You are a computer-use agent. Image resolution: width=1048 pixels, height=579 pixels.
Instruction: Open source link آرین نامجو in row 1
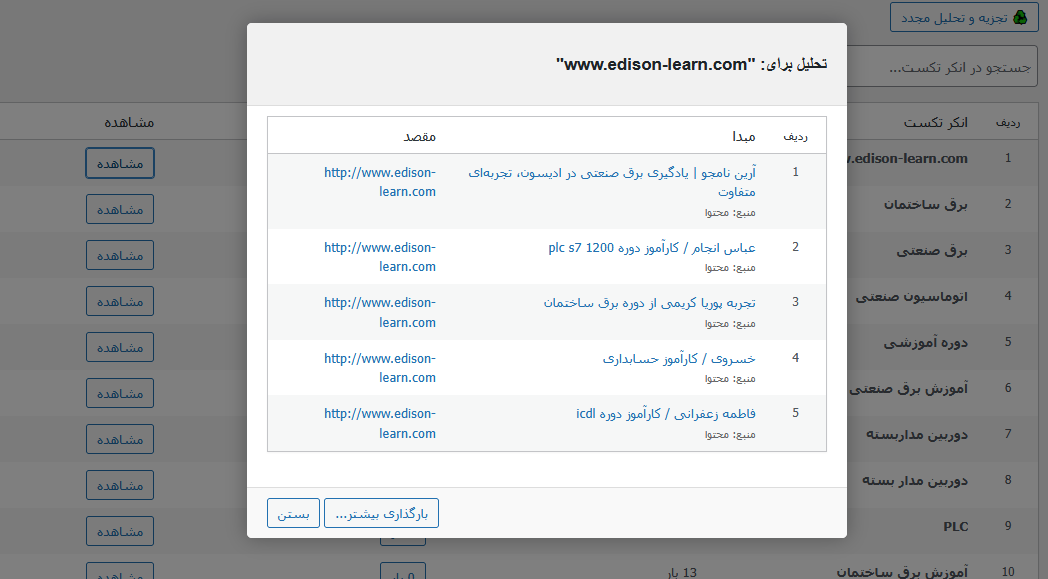[x=612, y=181]
